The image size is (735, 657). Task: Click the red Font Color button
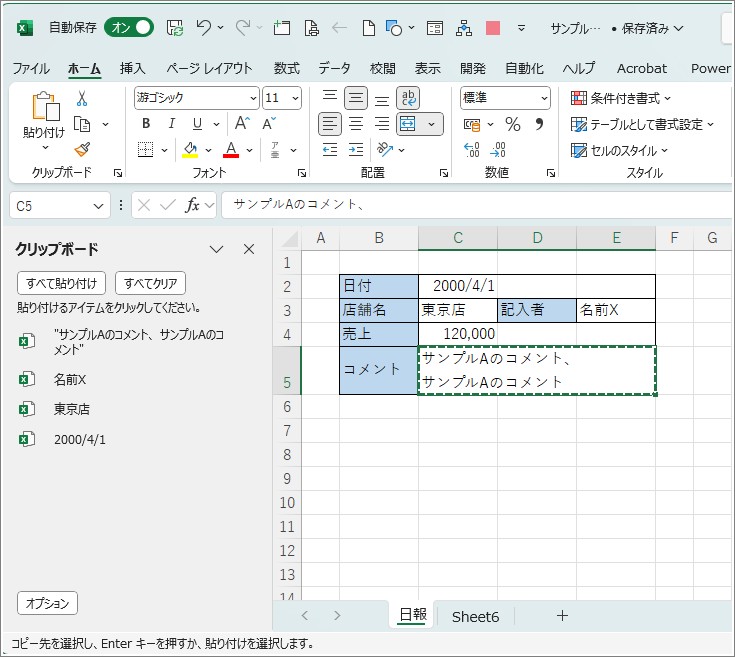[231, 150]
